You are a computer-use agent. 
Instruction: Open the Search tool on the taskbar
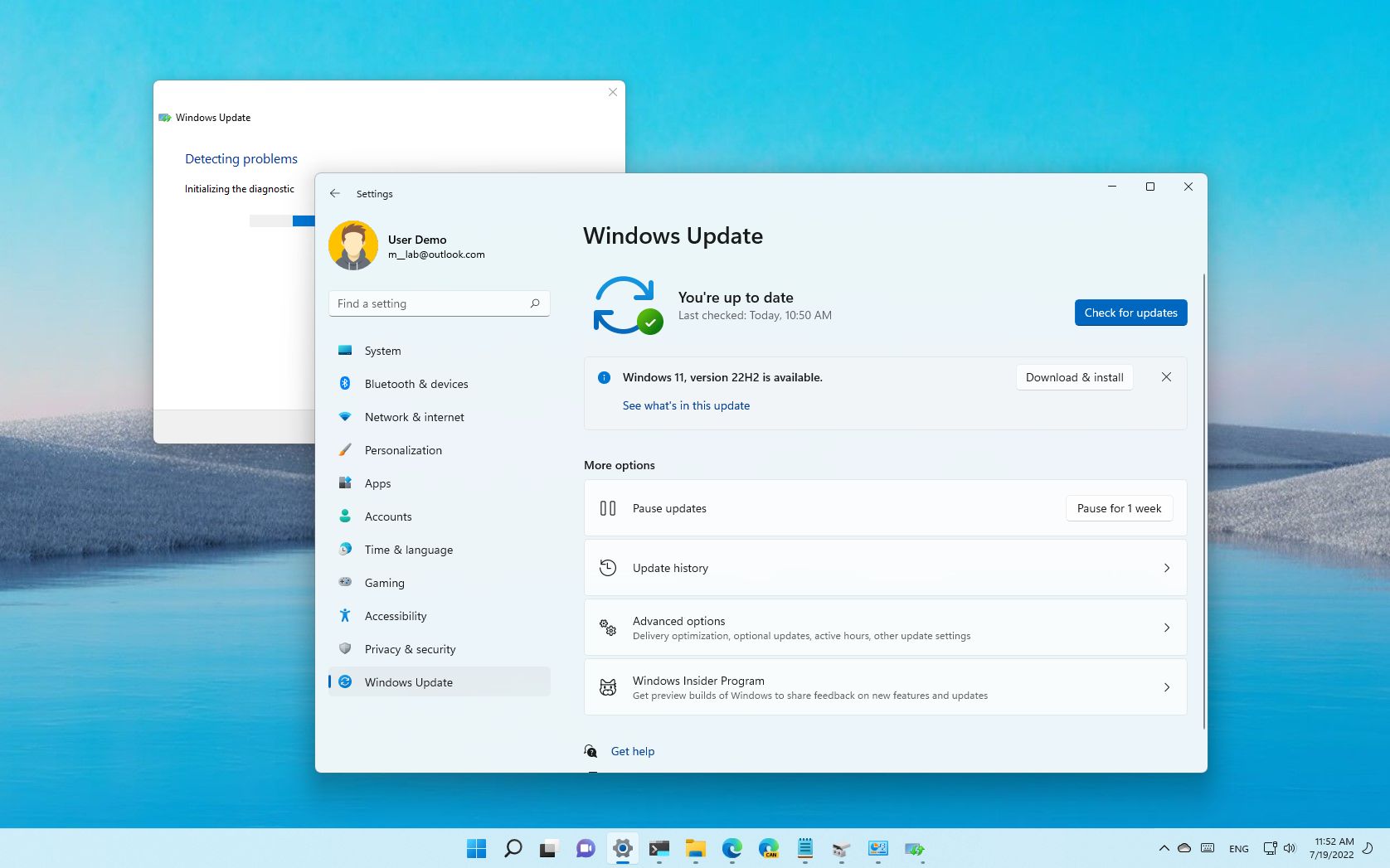(513, 848)
